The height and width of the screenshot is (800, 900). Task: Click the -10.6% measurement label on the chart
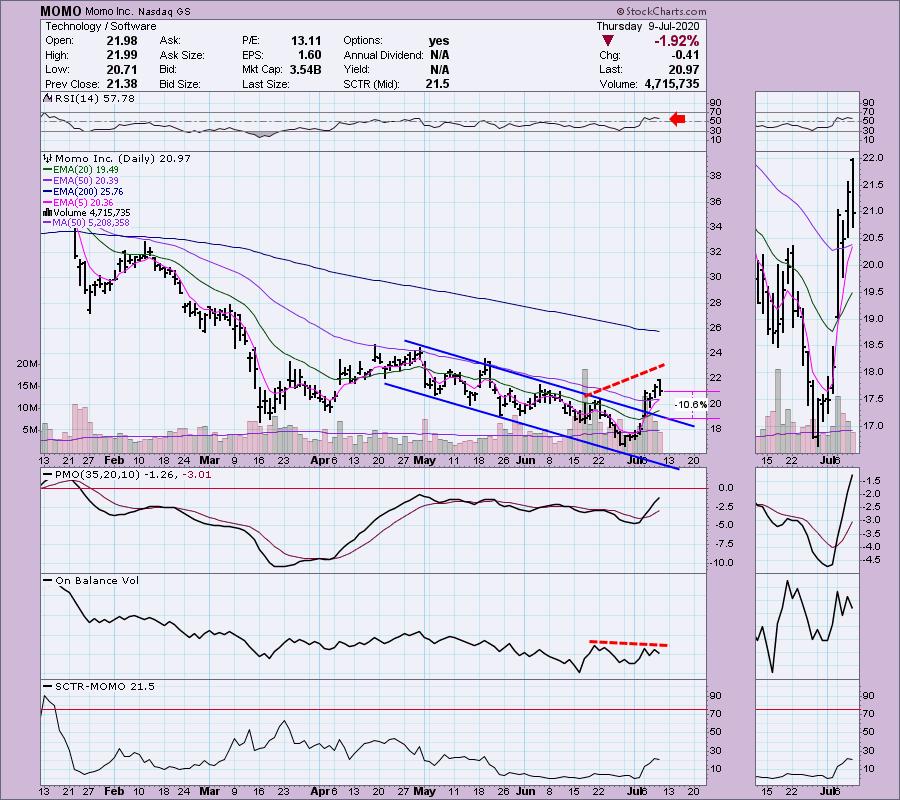click(x=690, y=405)
